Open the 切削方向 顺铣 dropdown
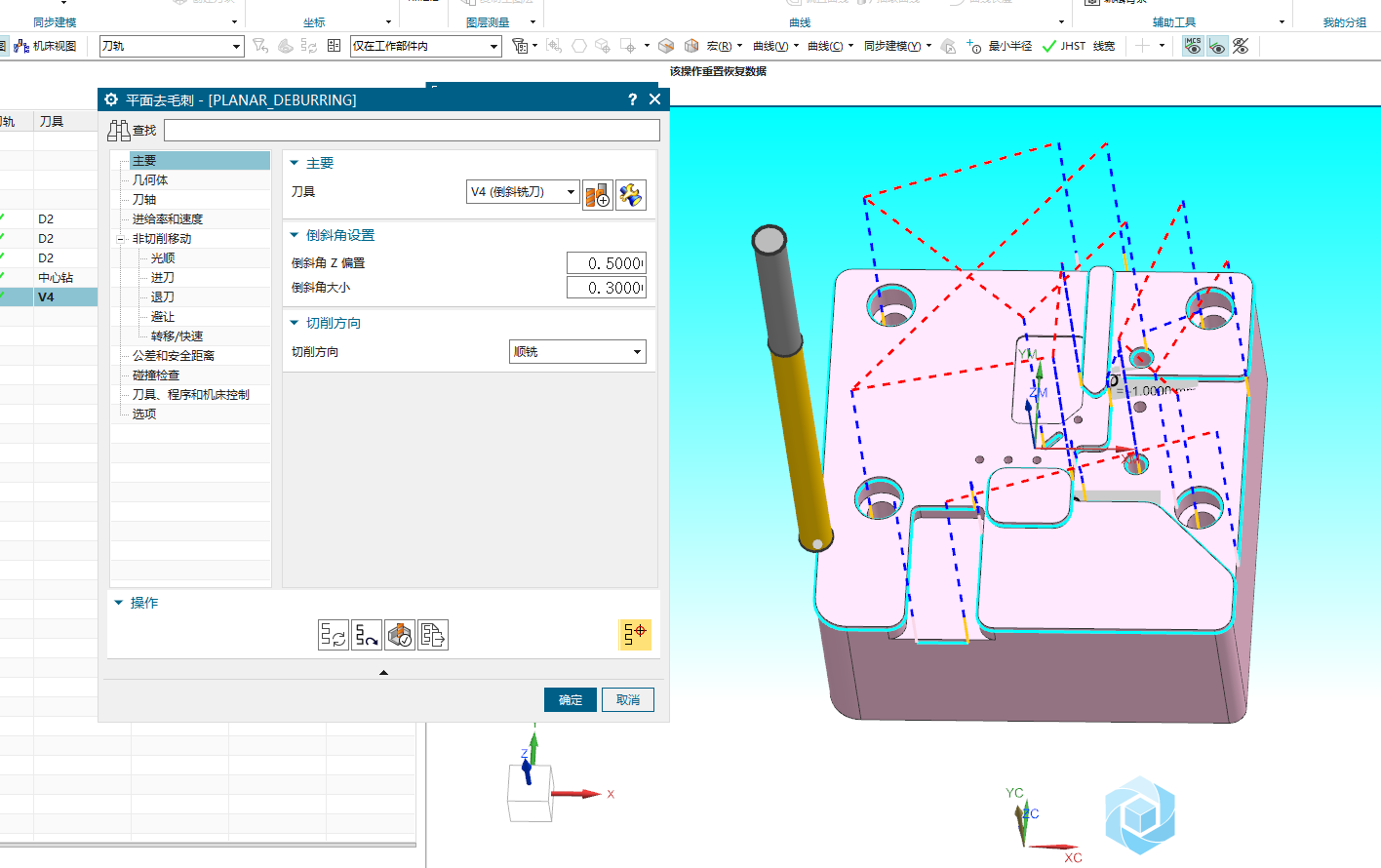1381x868 pixels. (577, 352)
